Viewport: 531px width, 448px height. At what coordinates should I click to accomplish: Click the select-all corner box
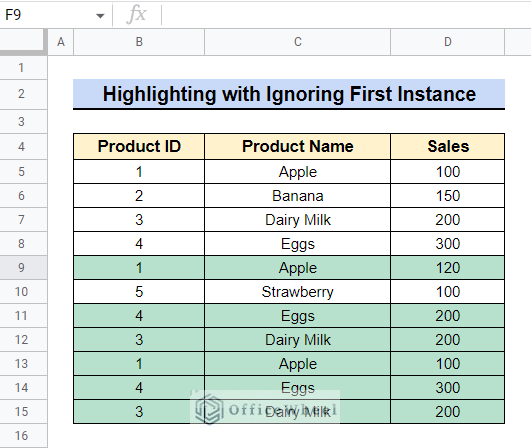click(23, 42)
